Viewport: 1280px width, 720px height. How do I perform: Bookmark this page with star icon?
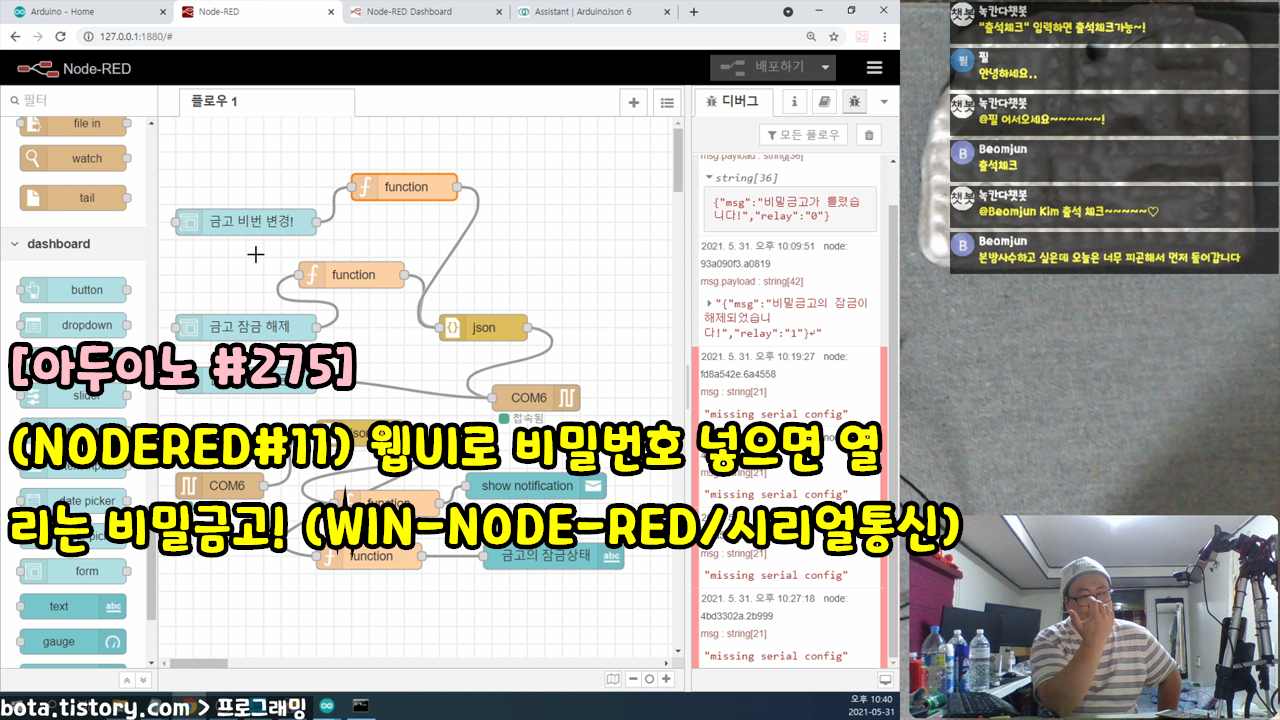point(834,36)
